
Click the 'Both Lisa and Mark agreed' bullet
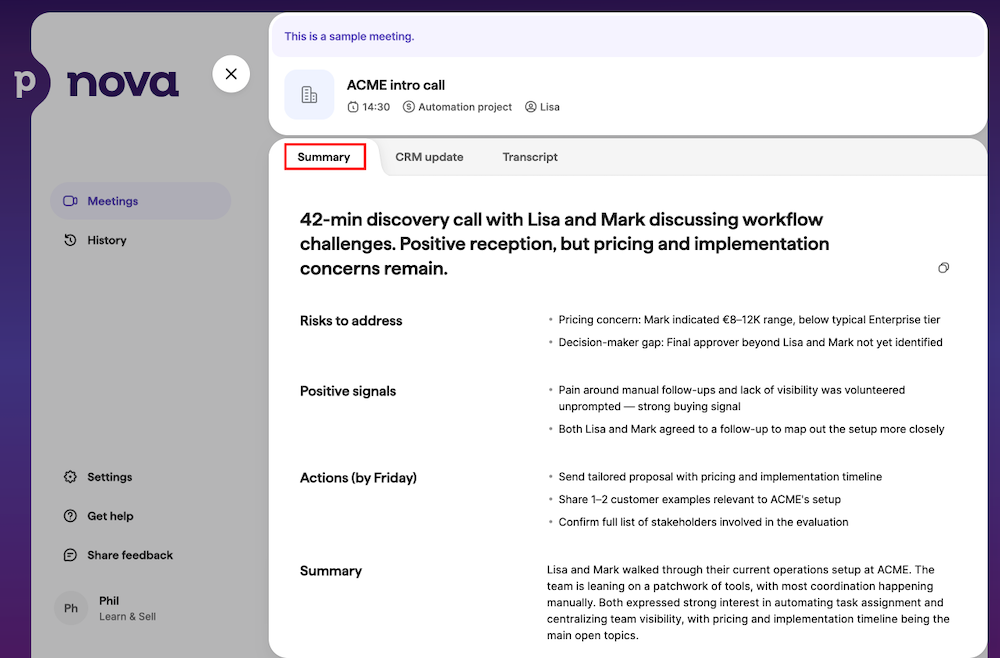[751, 429]
